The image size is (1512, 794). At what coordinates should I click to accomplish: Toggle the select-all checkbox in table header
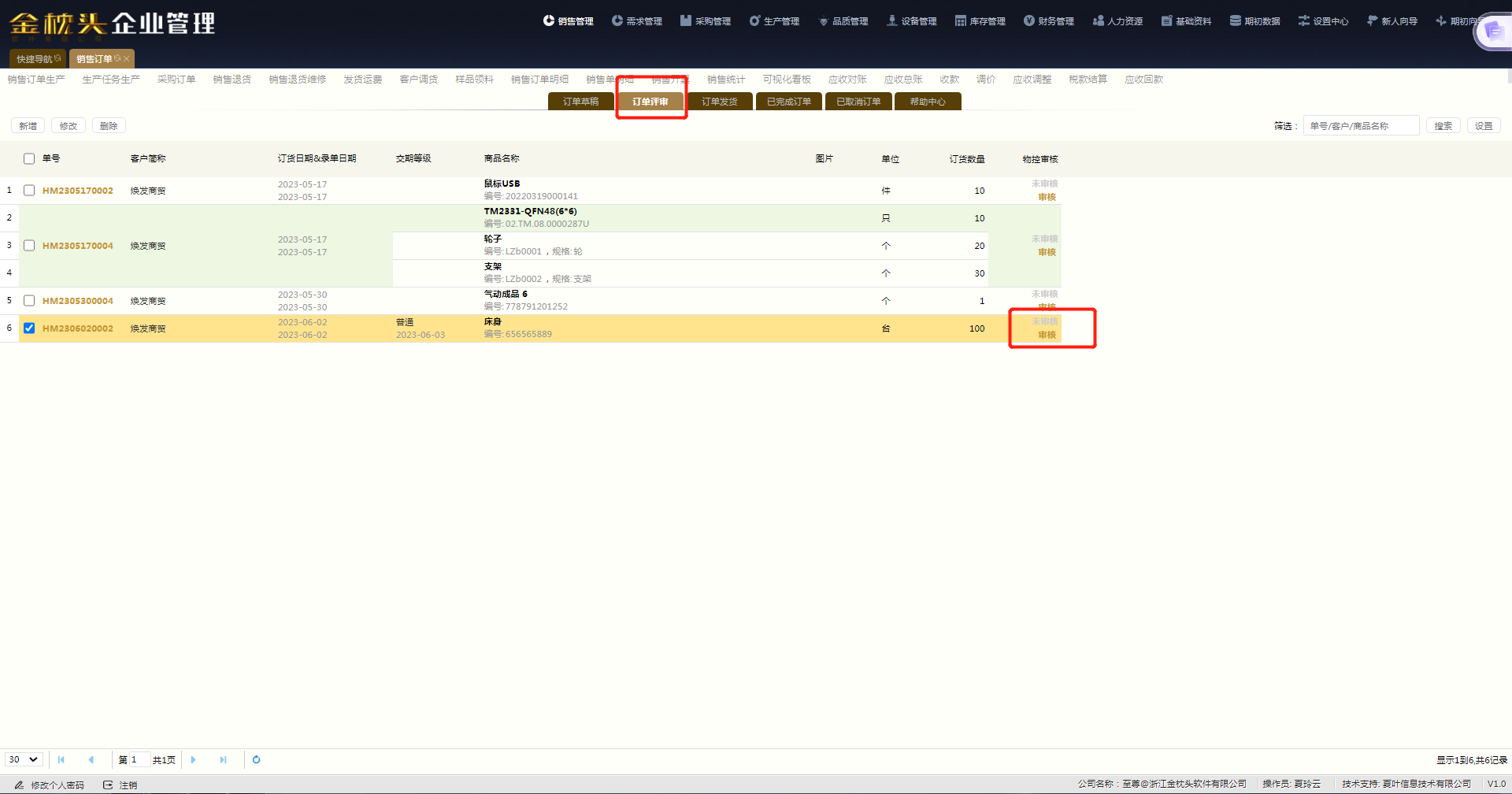(29, 158)
